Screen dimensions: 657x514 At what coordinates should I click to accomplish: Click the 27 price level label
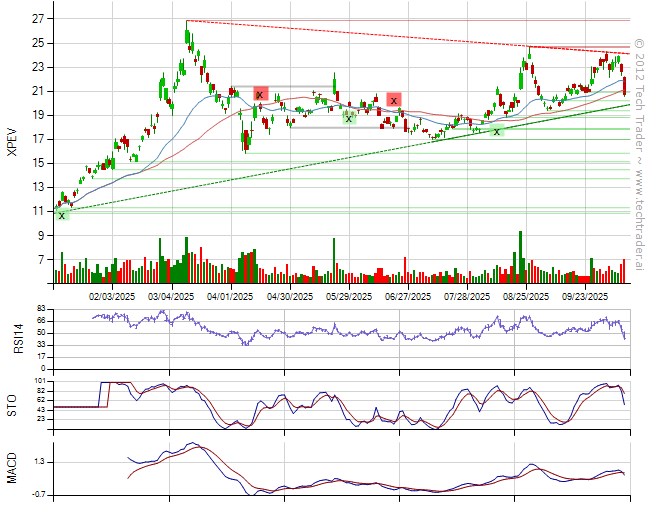(x=36, y=19)
